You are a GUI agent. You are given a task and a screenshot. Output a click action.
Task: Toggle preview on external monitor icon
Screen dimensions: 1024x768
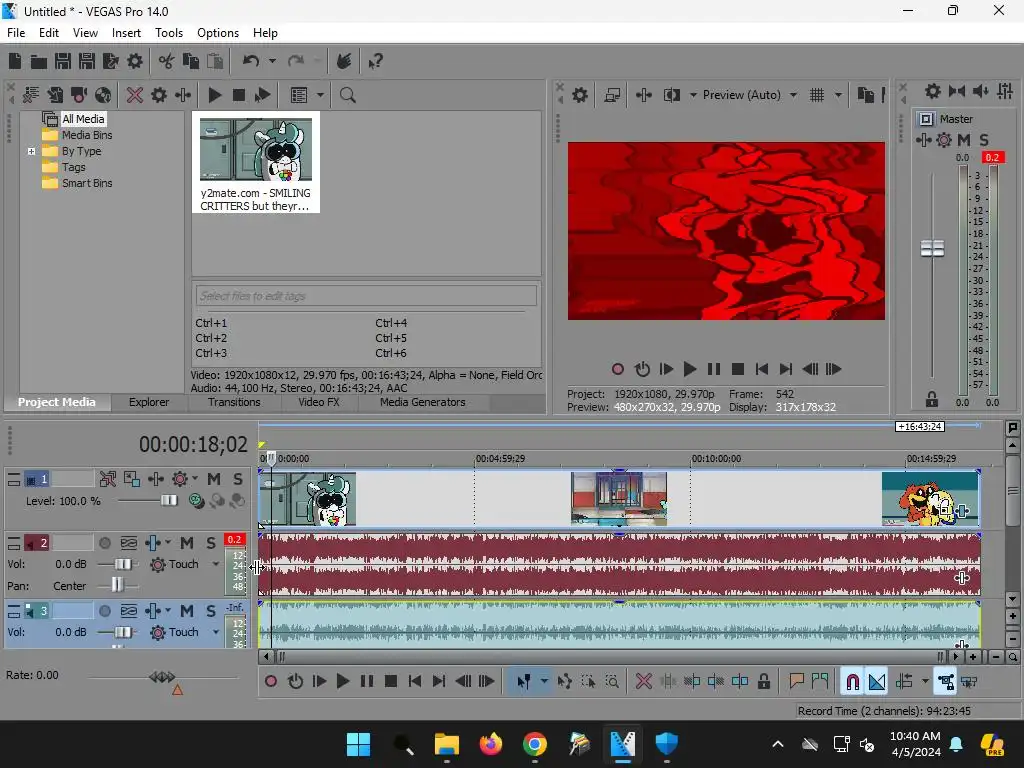click(612, 95)
